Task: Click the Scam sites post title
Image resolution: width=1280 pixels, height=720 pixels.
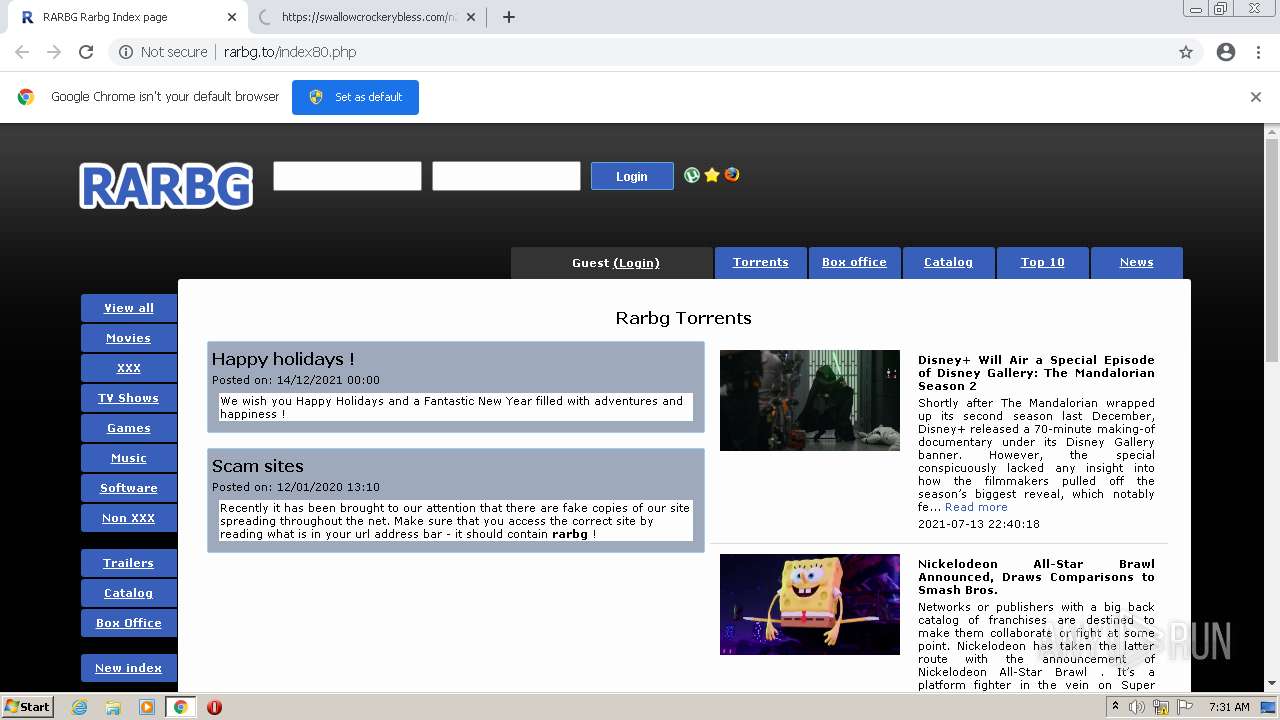Action: point(257,466)
